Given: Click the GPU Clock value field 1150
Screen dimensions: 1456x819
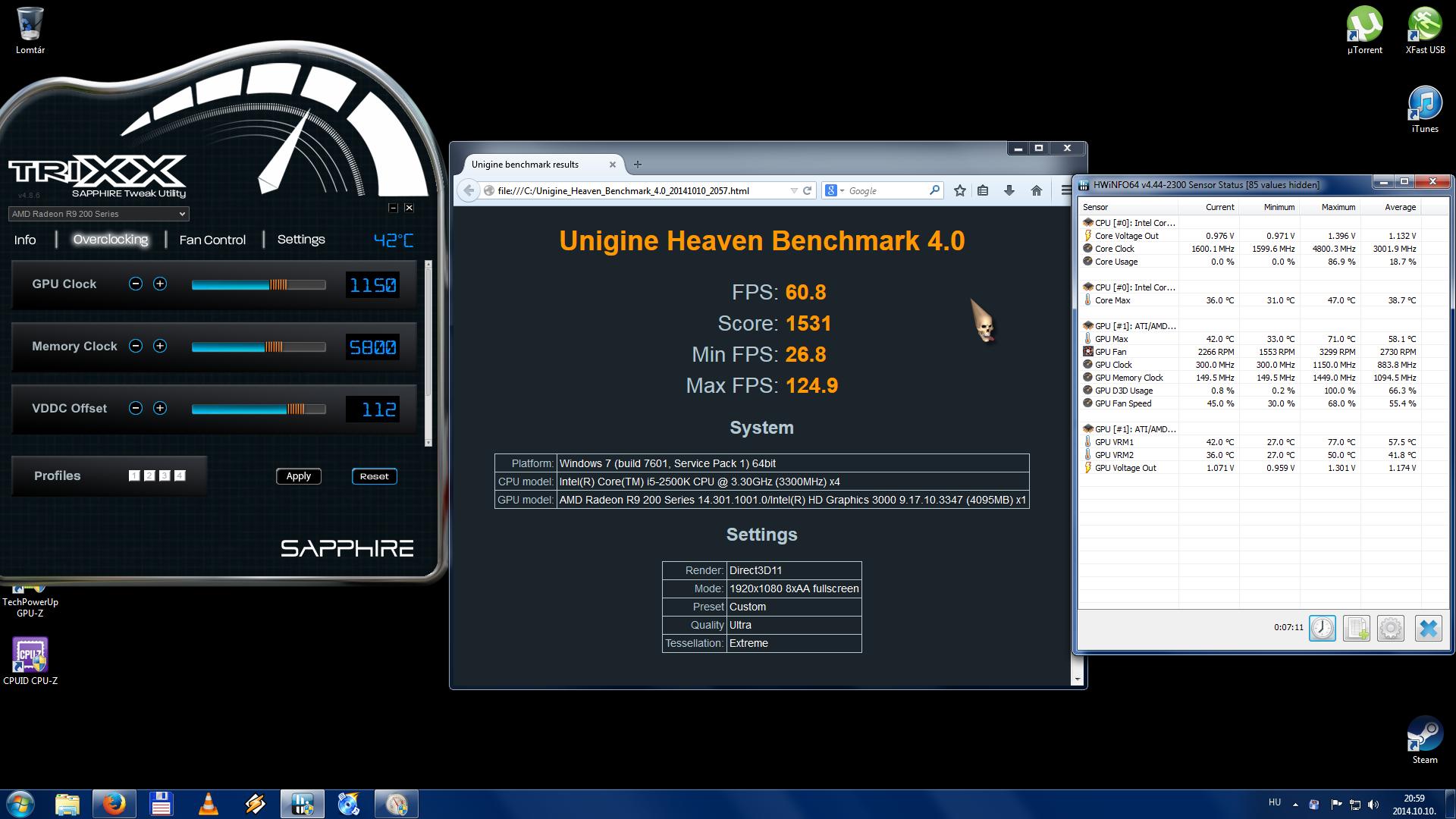Looking at the screenshot, I should 372,285.
